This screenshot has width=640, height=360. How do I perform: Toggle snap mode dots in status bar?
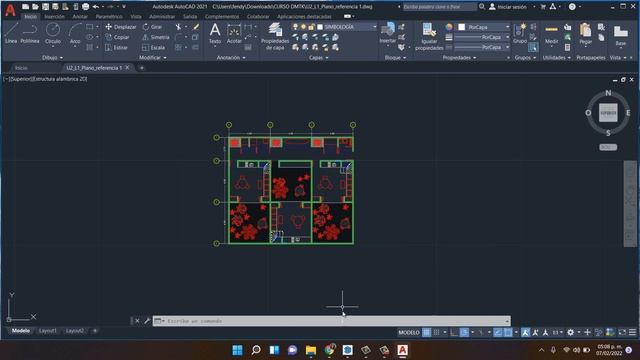coord(436,332)
